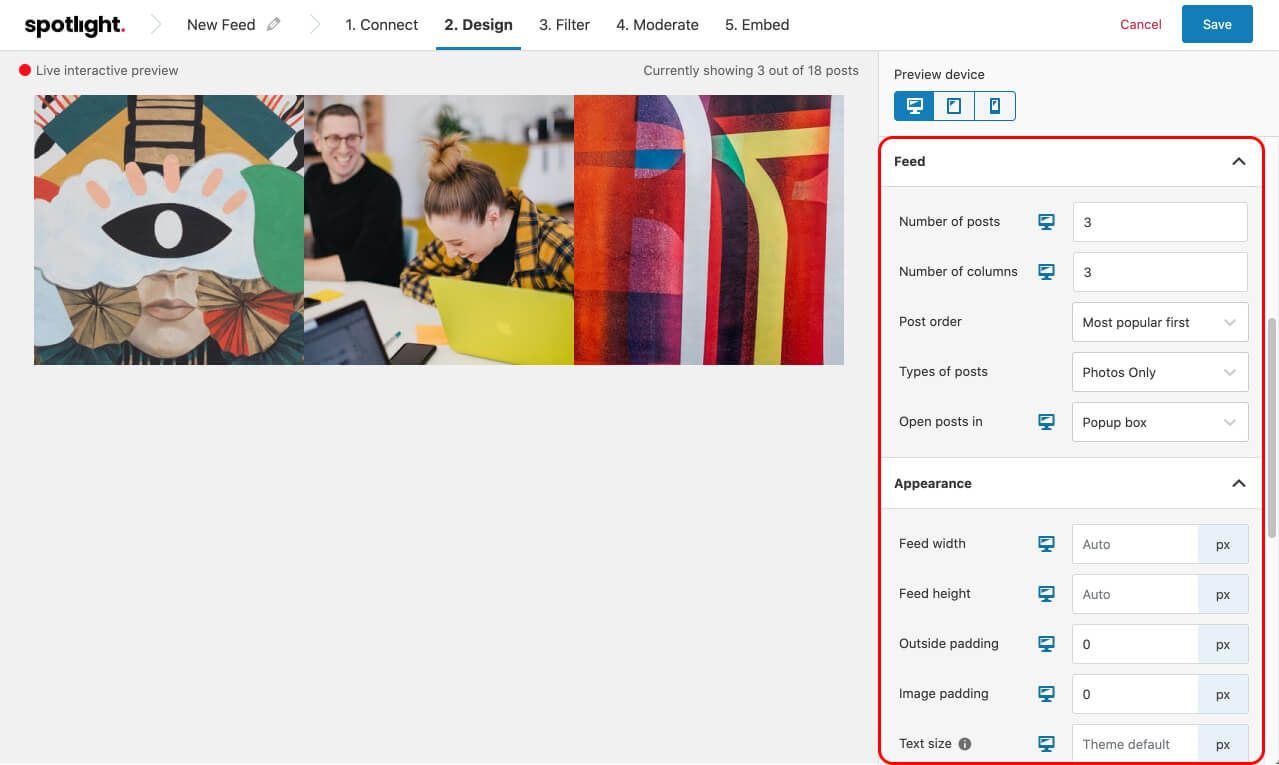Open the Types of posts dropdown
Viewport: 1279px width, 765px height.
point(1160,372)
